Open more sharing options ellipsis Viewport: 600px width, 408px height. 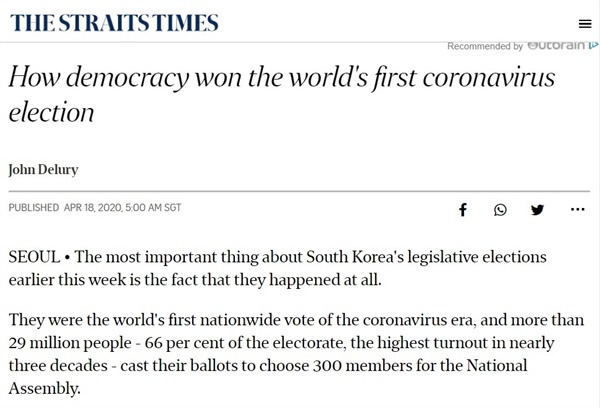[577, 209]
